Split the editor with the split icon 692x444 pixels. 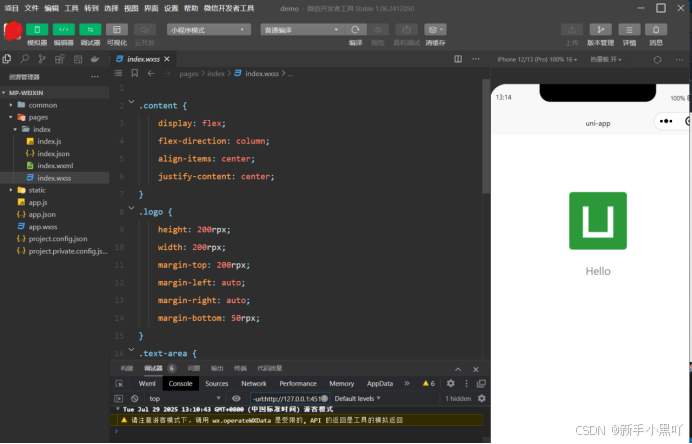coord(458,59)
